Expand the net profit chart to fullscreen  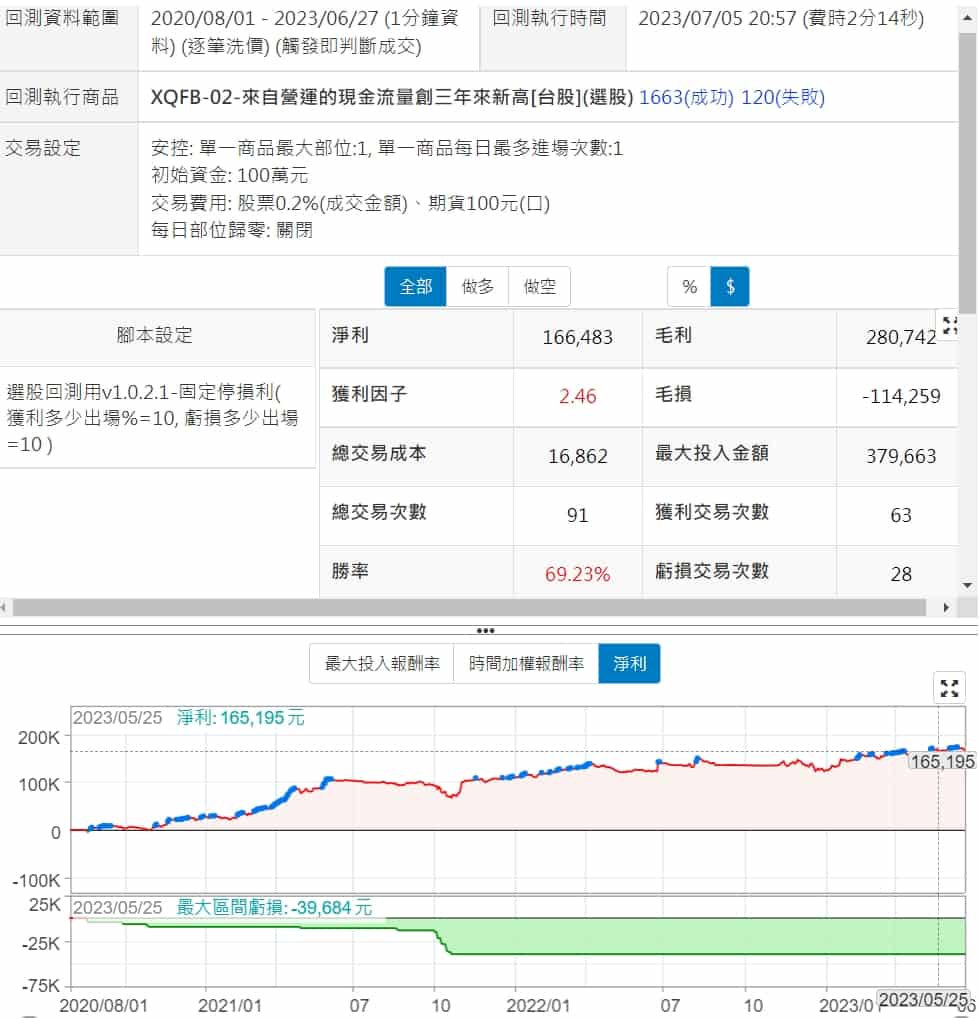950,688
